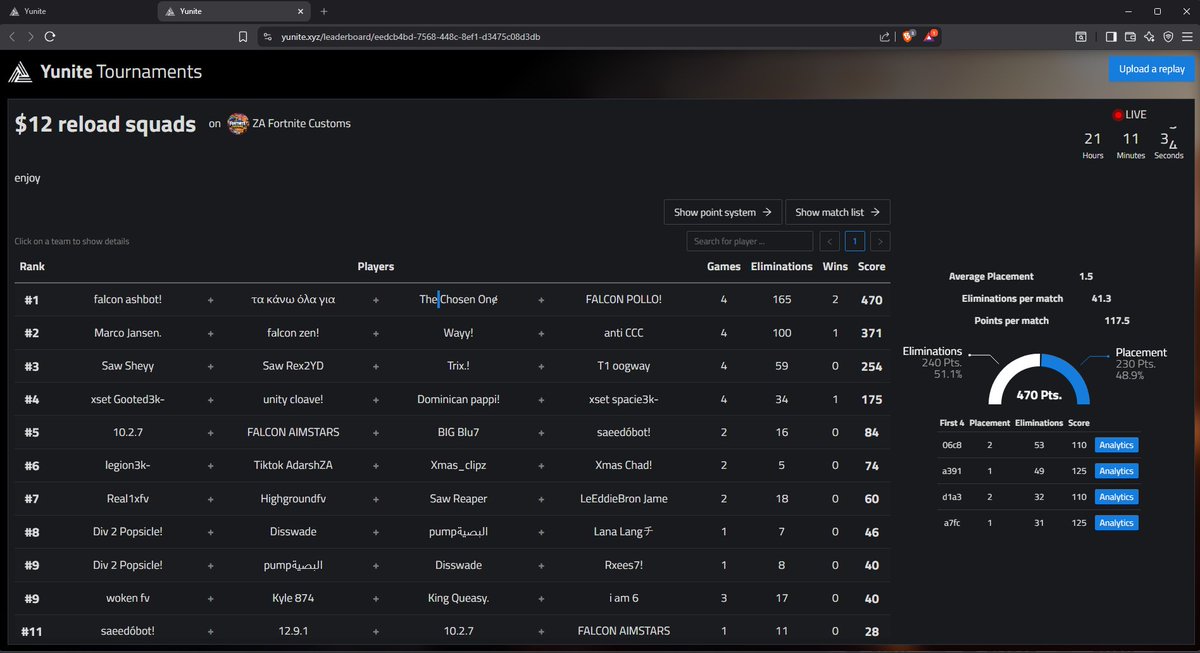This screenshot has width=1200, height=653.
Task: Click the Score column header
Action: click(871, 267)
